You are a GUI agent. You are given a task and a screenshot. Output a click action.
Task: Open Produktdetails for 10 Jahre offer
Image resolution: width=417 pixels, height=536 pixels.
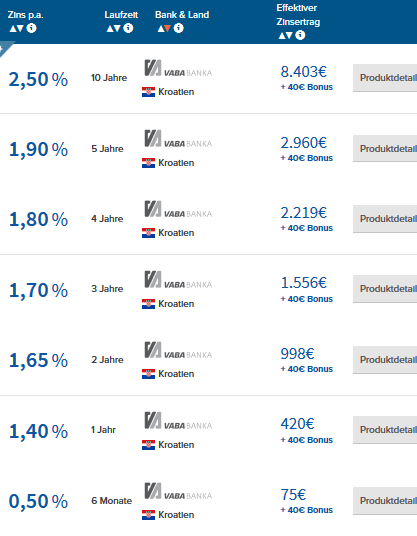(x=385, y=78)
